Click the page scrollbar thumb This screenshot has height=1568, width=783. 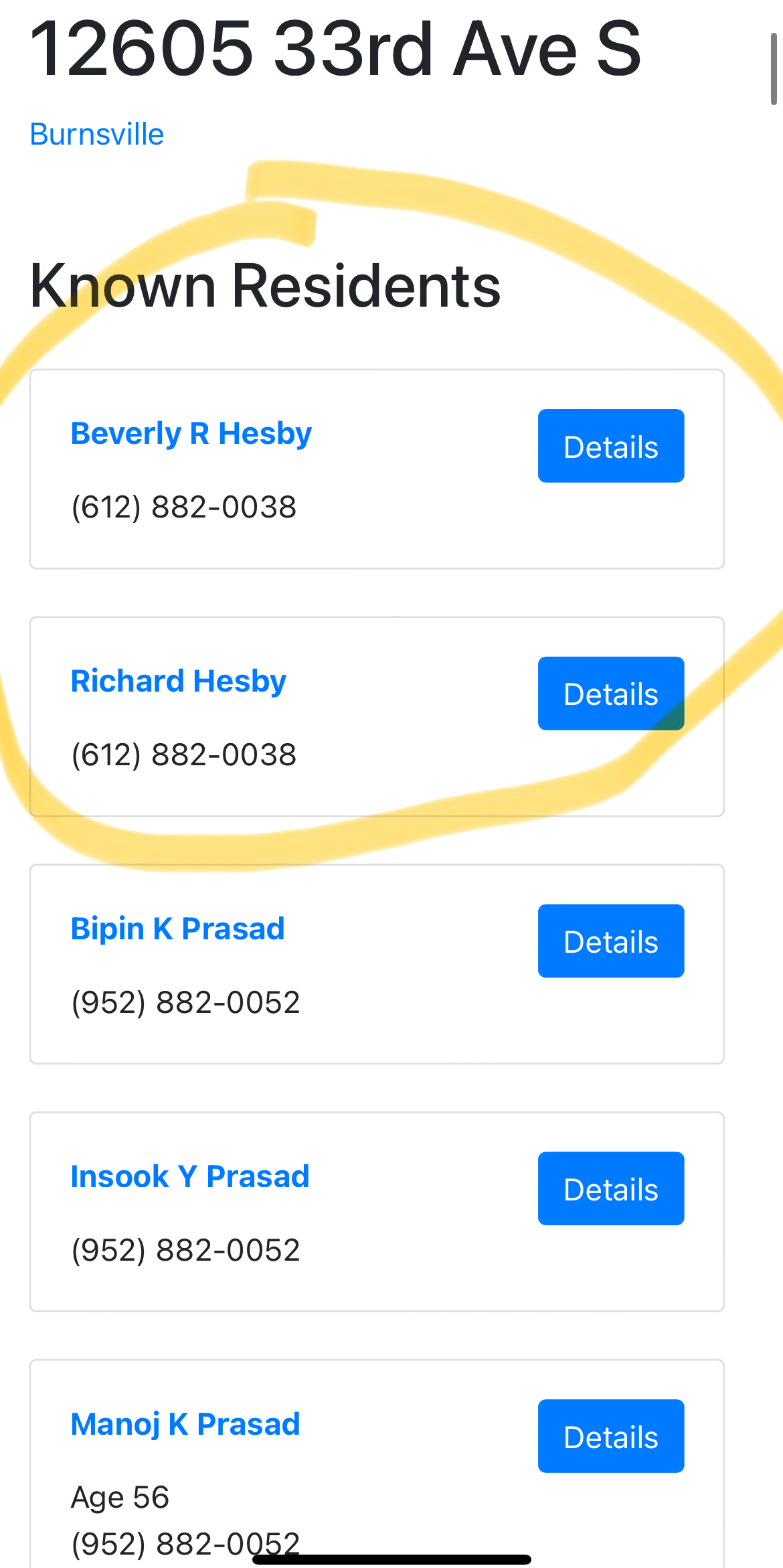(x=774, y=69)
